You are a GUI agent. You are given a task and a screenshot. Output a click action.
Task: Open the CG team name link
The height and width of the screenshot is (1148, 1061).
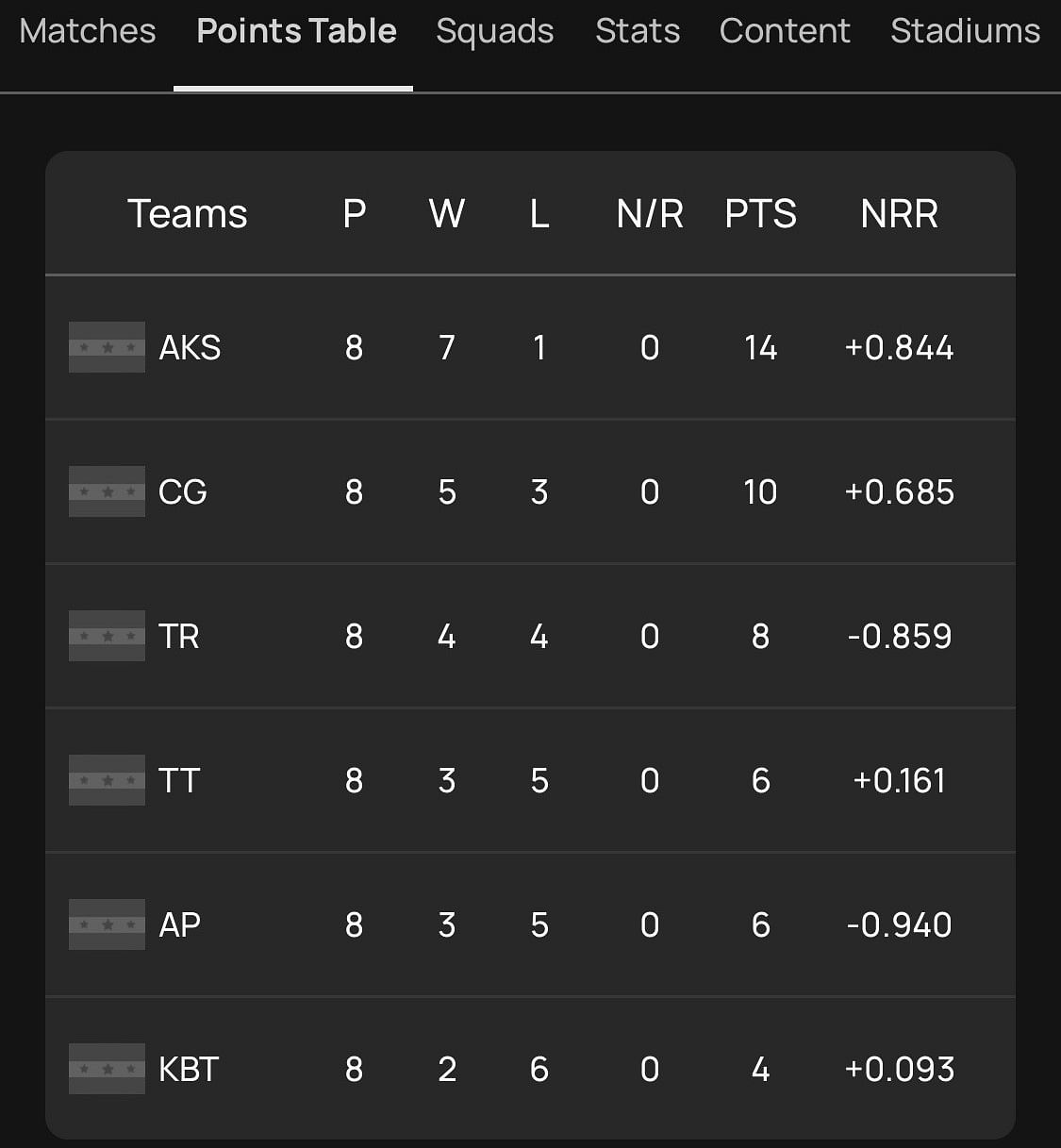click(x=183, y=491)
